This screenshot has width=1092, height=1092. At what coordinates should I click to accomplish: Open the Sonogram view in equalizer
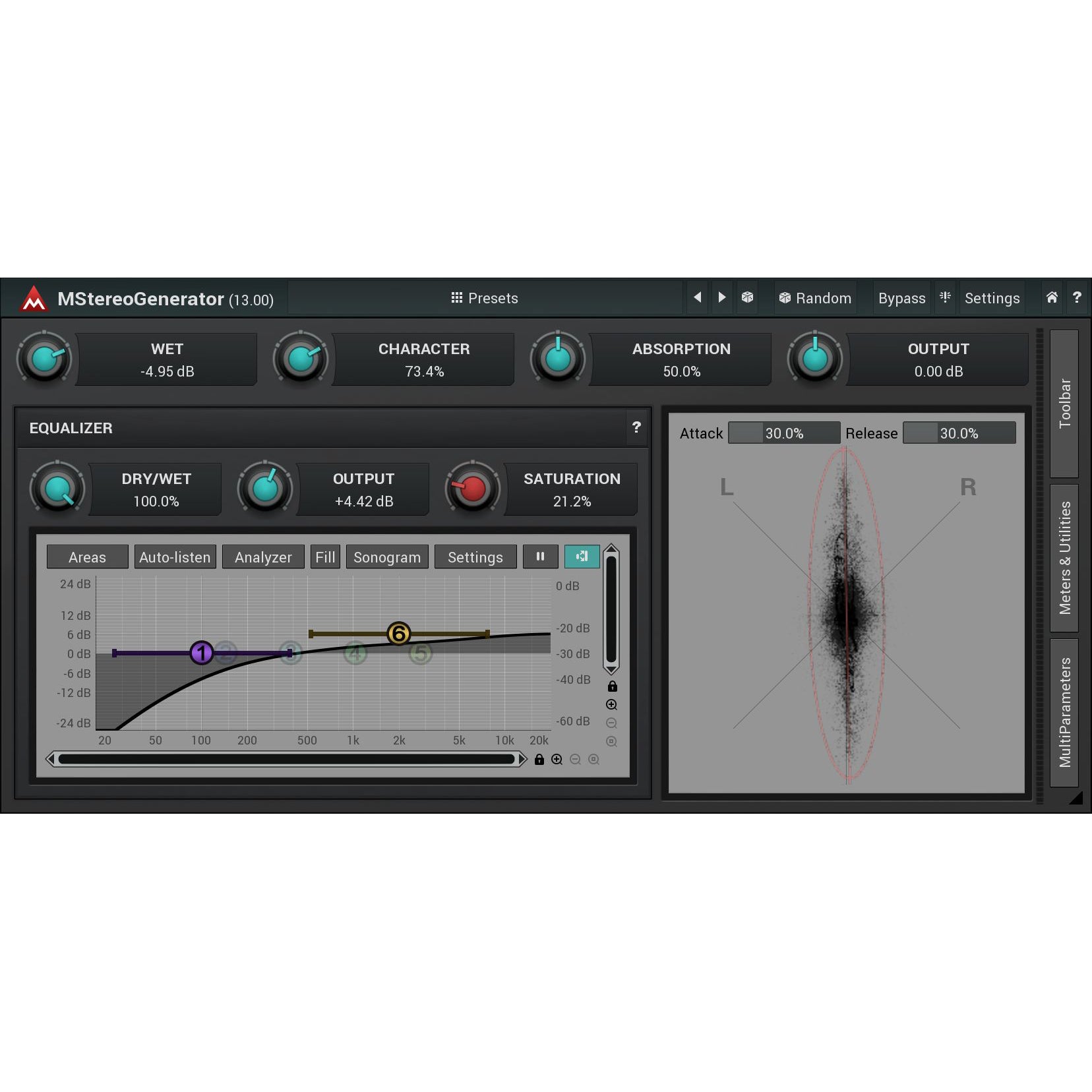click(387, 557)
